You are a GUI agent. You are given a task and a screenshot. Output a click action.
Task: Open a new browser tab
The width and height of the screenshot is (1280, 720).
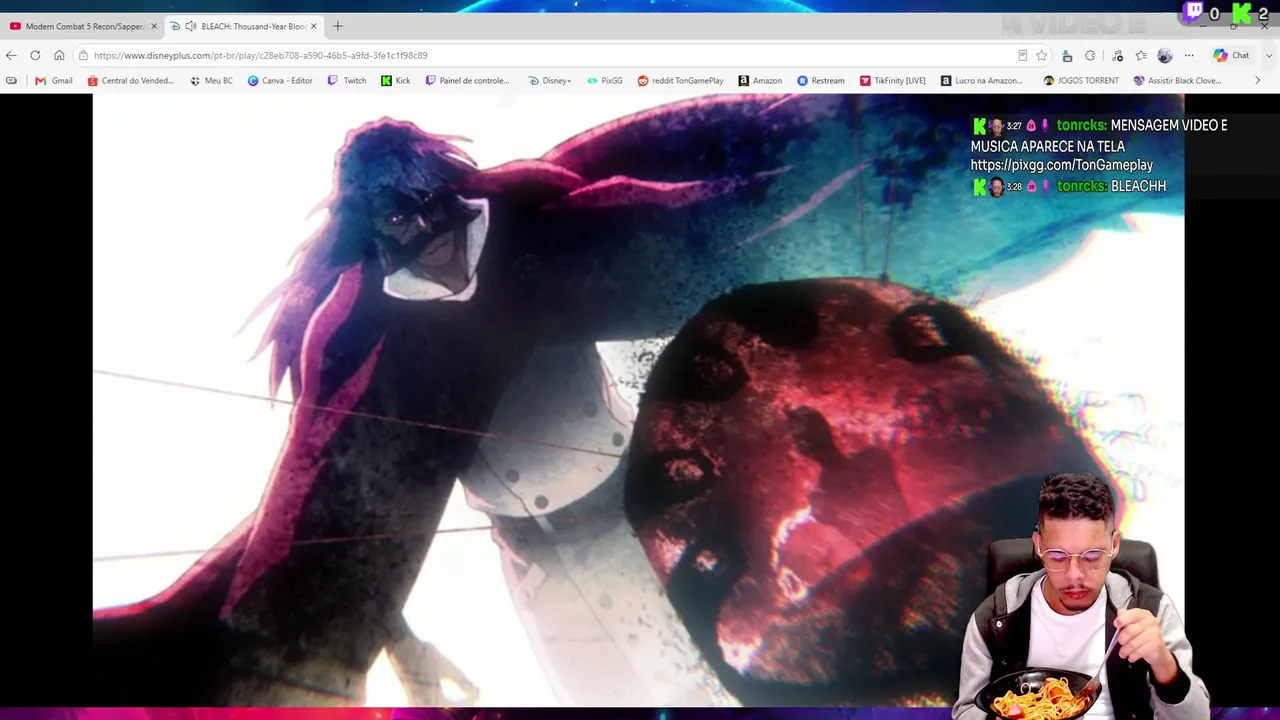[338, 26]
